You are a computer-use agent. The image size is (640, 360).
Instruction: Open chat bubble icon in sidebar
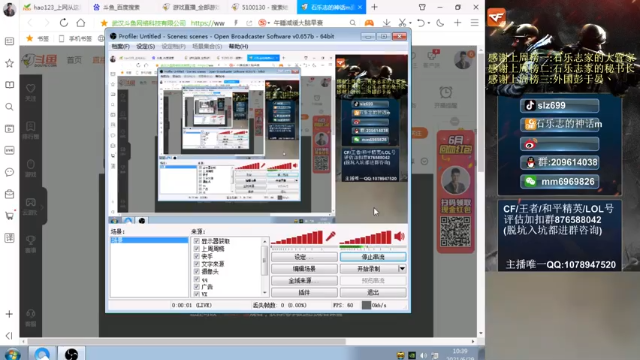9,172
